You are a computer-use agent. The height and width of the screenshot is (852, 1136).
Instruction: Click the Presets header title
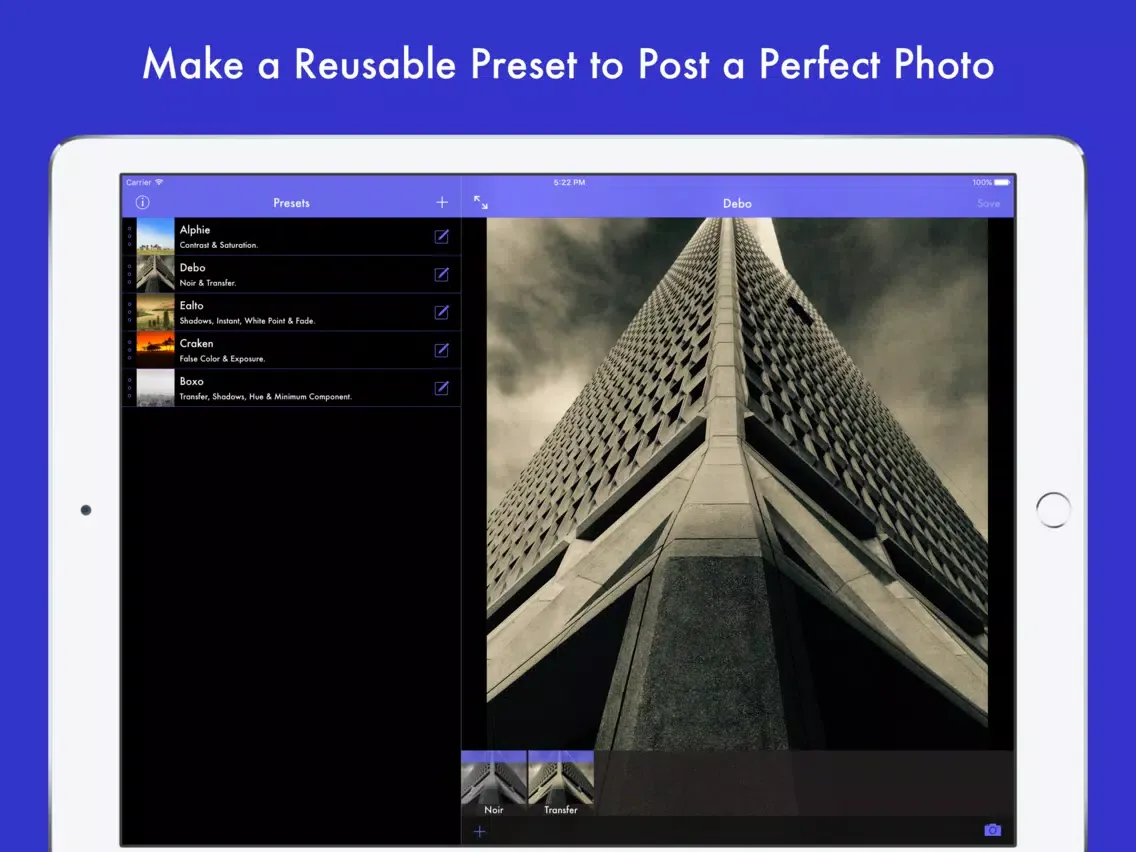coord(291,203)
